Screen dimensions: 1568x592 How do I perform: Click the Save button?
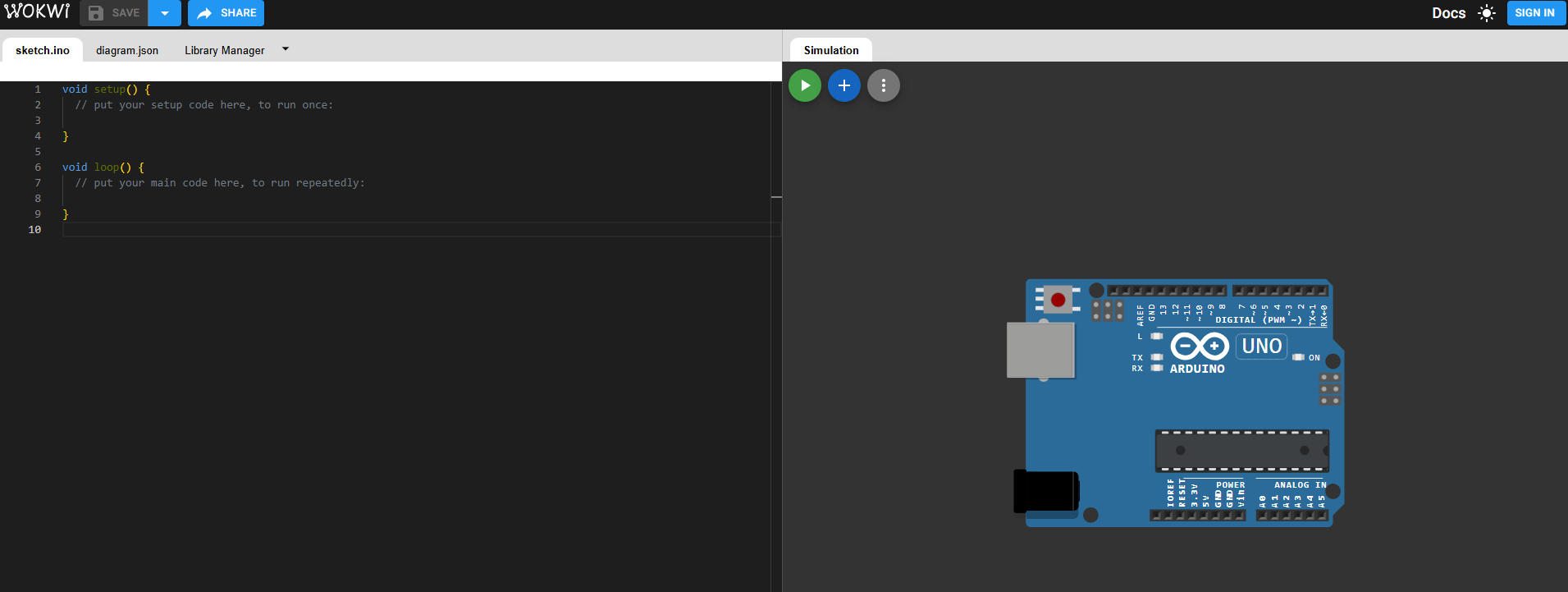click(x=114, y=13)
